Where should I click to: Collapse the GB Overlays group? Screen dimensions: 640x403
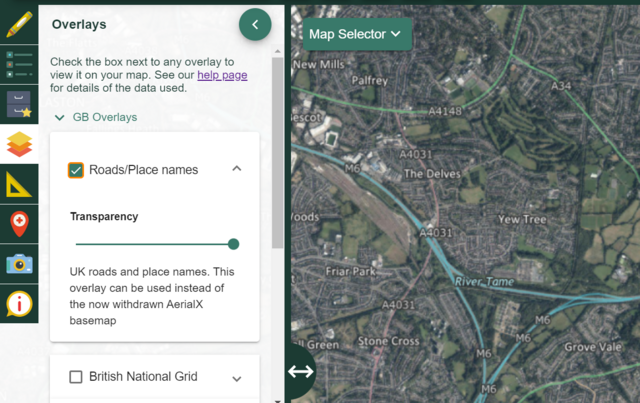pyautogui.click(x=60, y=117)
